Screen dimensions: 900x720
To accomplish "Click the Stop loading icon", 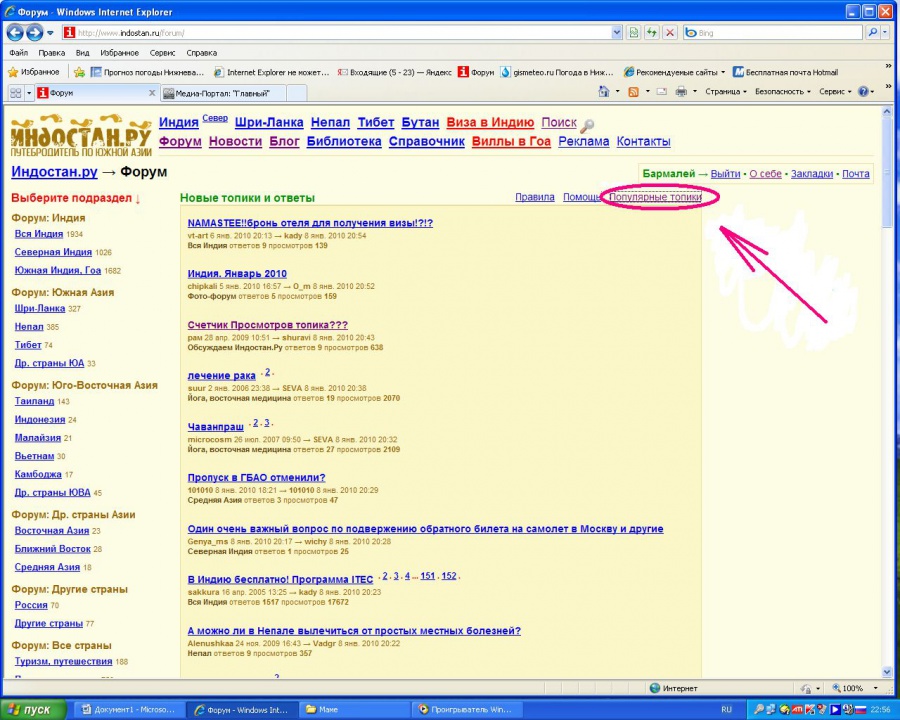I will [670, 33].
